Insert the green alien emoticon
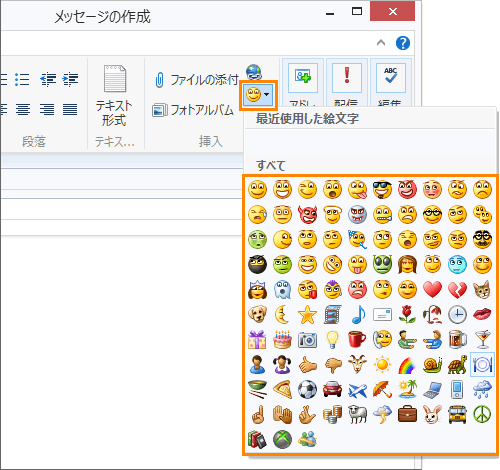Screen dimensions: 500x470 382,264
